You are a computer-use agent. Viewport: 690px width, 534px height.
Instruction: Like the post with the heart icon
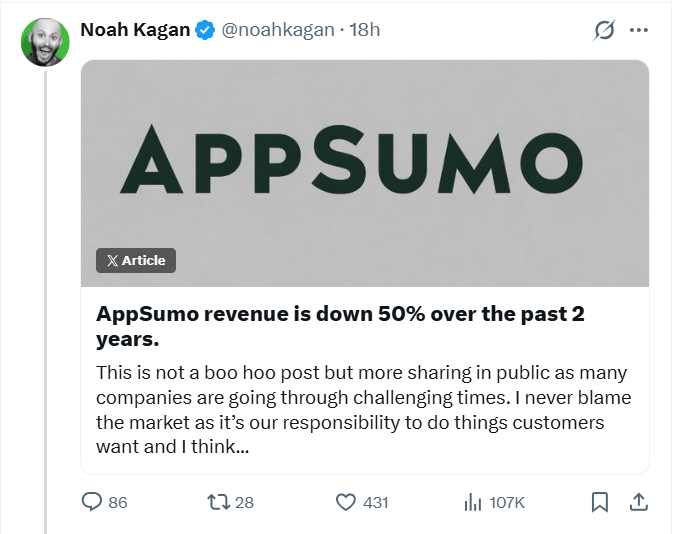point(347,502)
